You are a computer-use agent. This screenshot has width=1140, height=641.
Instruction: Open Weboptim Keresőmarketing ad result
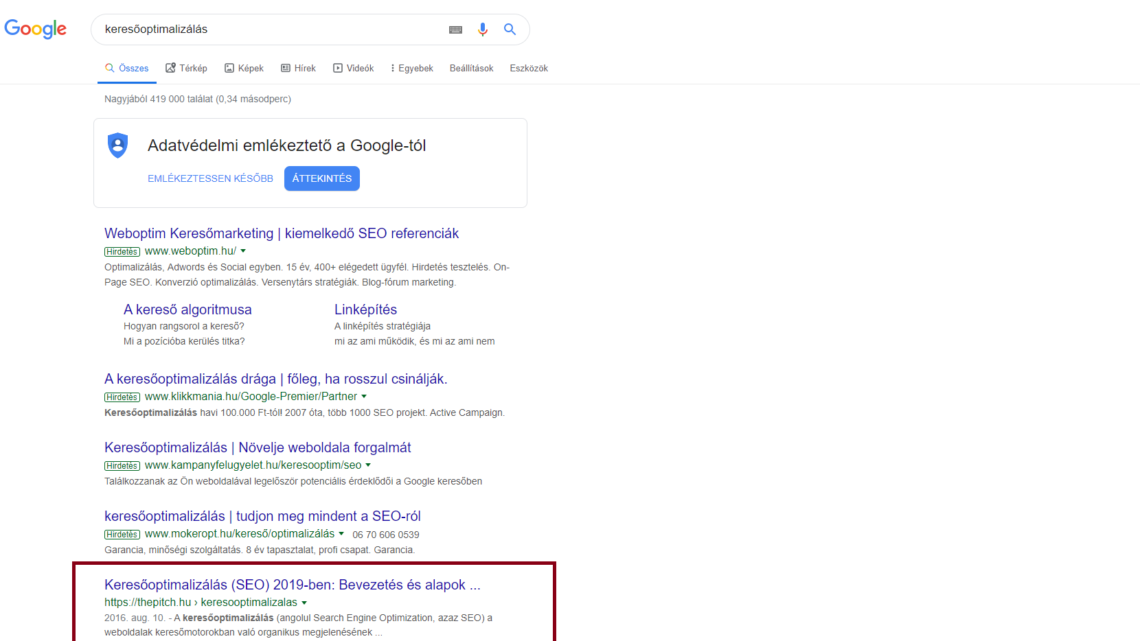pos(281,233)
